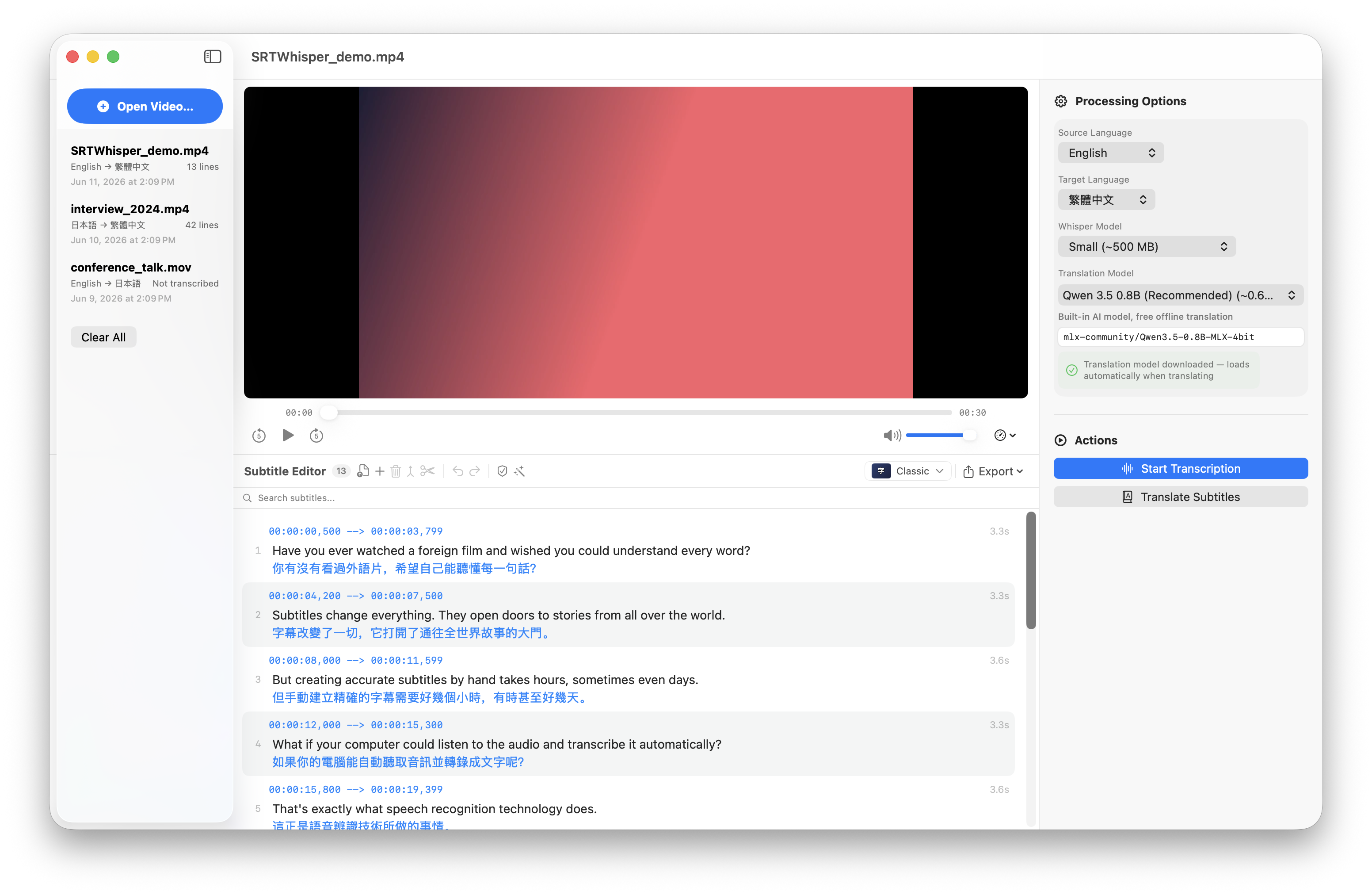Screen dimensions: 1372x895
Task: Click the search magnifier icon in subtitles
Action: pos(248,497)
